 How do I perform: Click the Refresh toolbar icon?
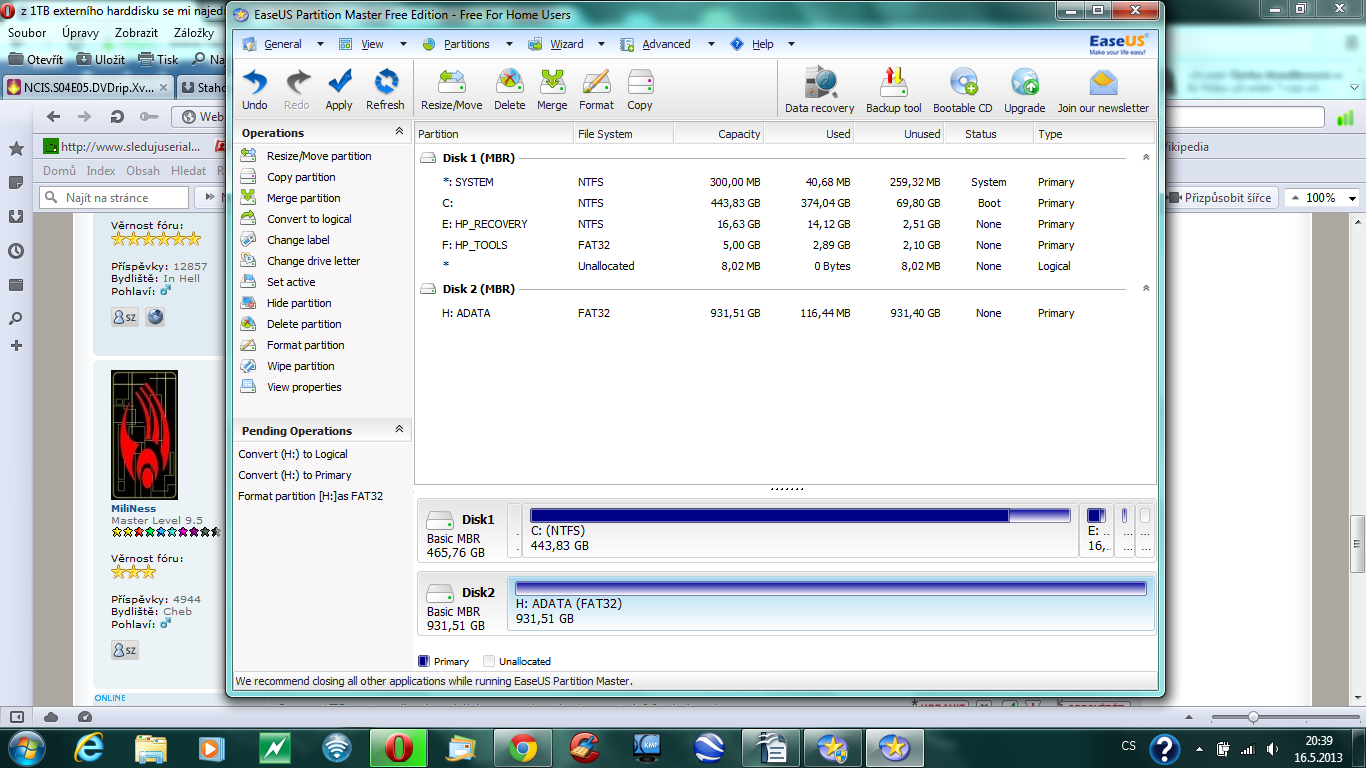coord(385,89)
